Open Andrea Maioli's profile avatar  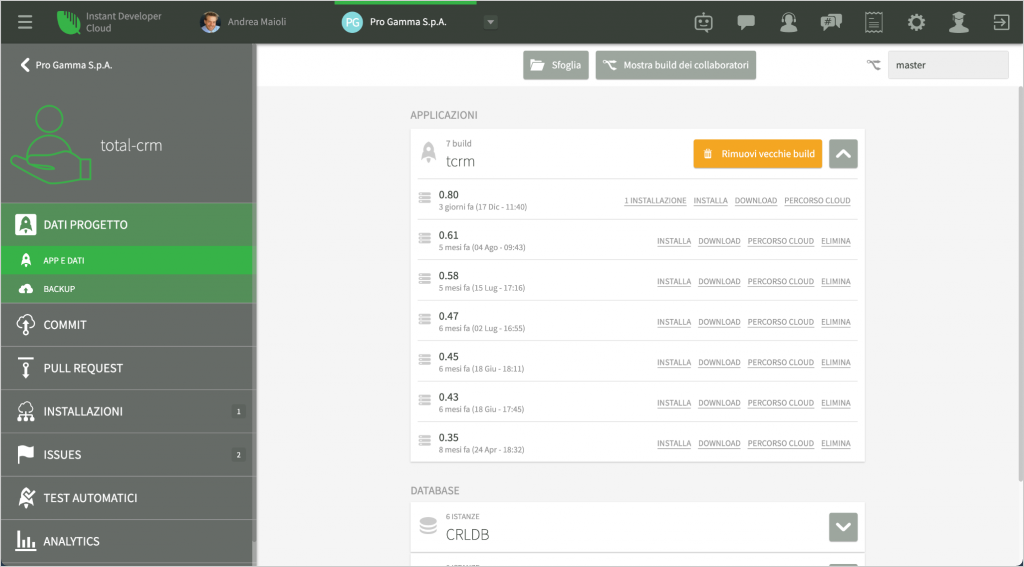pyautogui.click(x=210, y=22)
